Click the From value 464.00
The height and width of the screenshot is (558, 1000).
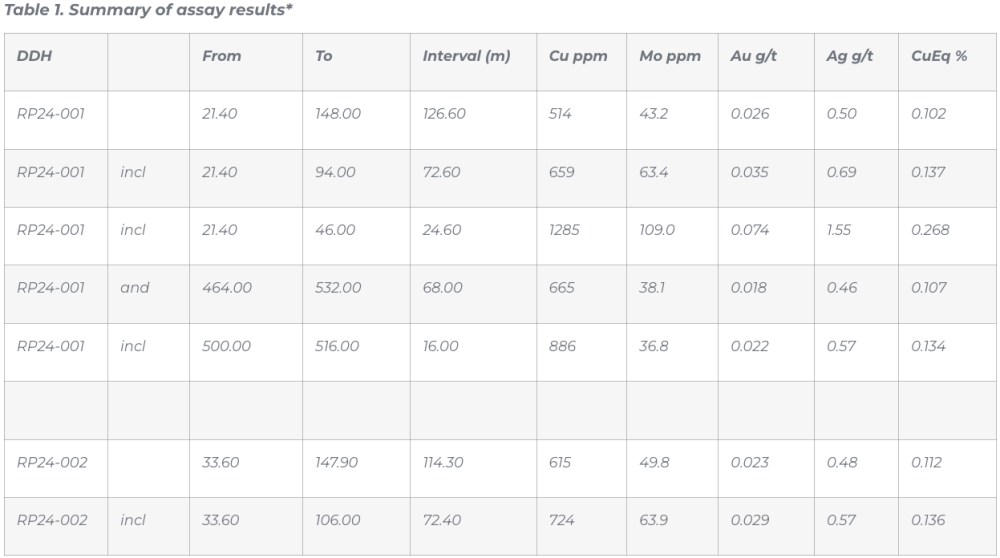(227, 288)
